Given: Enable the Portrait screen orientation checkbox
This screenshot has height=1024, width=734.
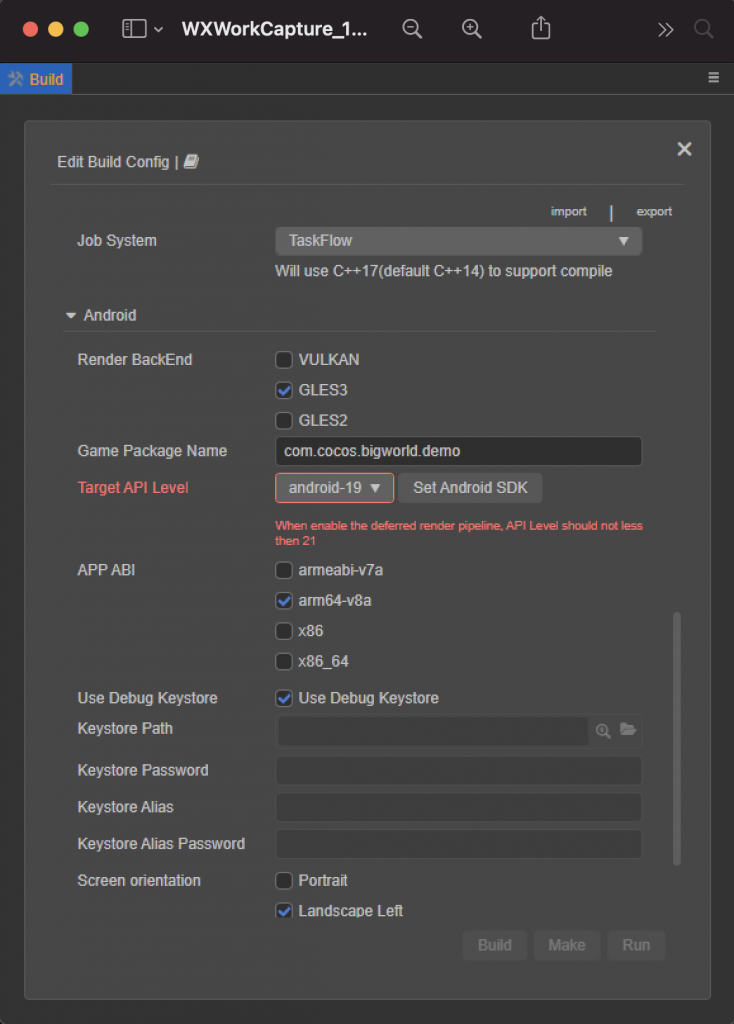Looking at the screenshot, I should pyautogui.click(x=283, y=880).
